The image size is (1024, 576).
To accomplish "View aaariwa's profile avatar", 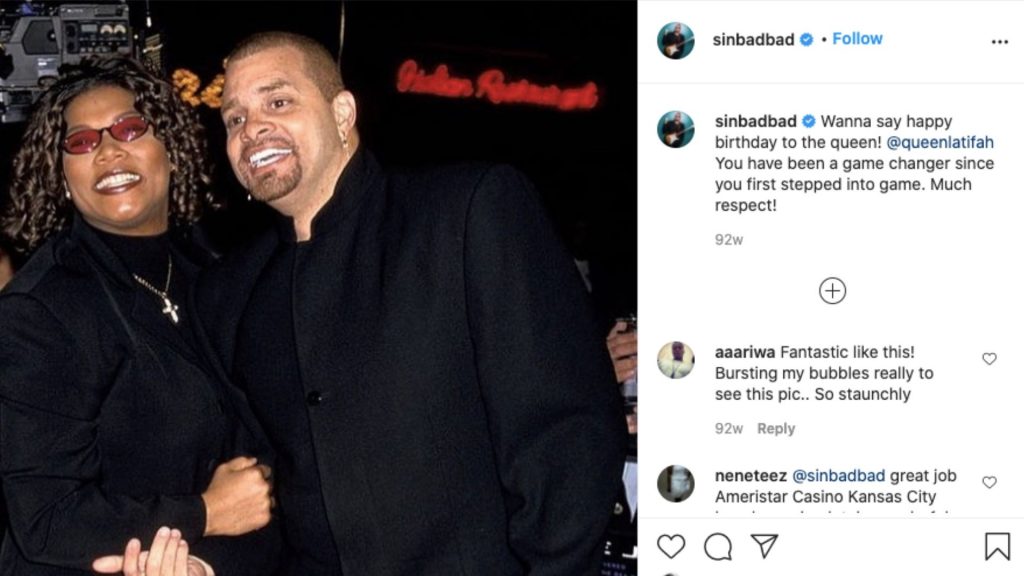I will 675,360.
